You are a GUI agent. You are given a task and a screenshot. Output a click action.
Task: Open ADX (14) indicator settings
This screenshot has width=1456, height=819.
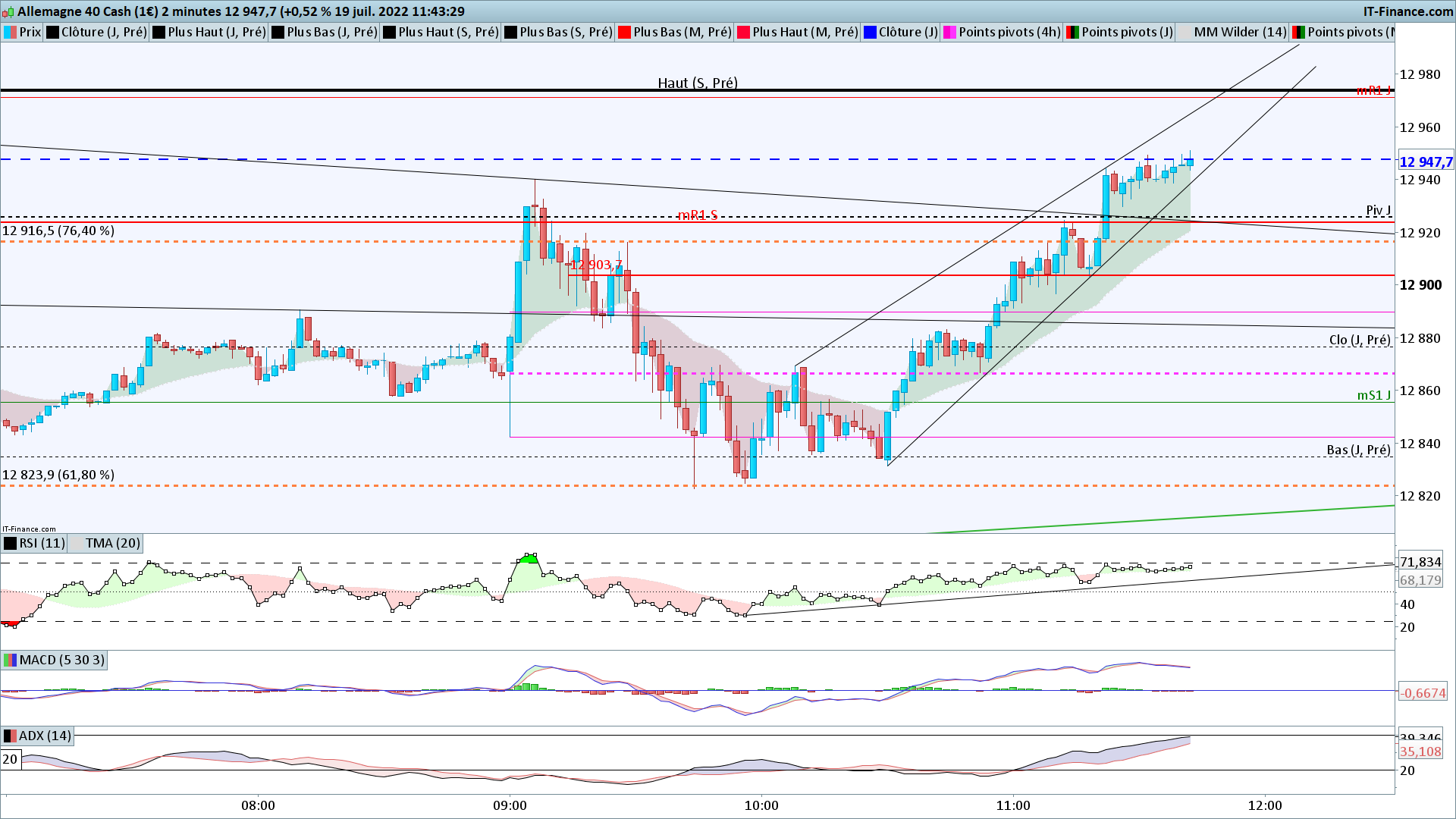click(x=45, y=736)
